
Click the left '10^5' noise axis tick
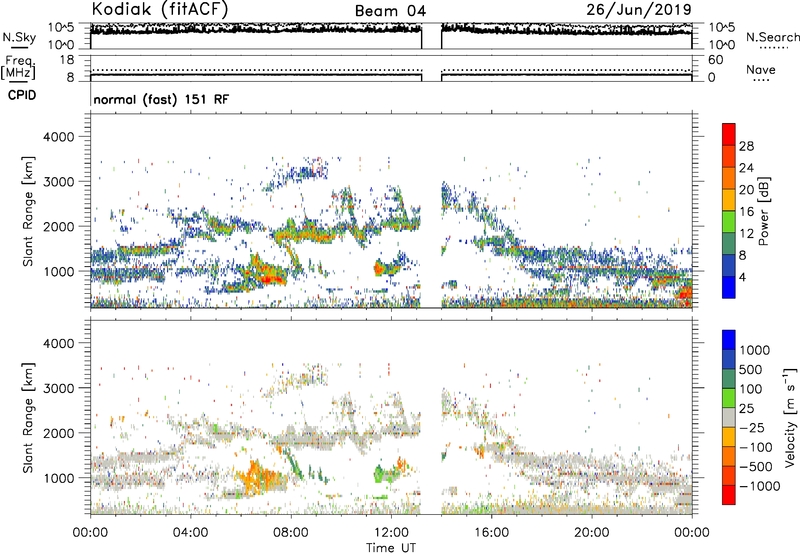61,27
